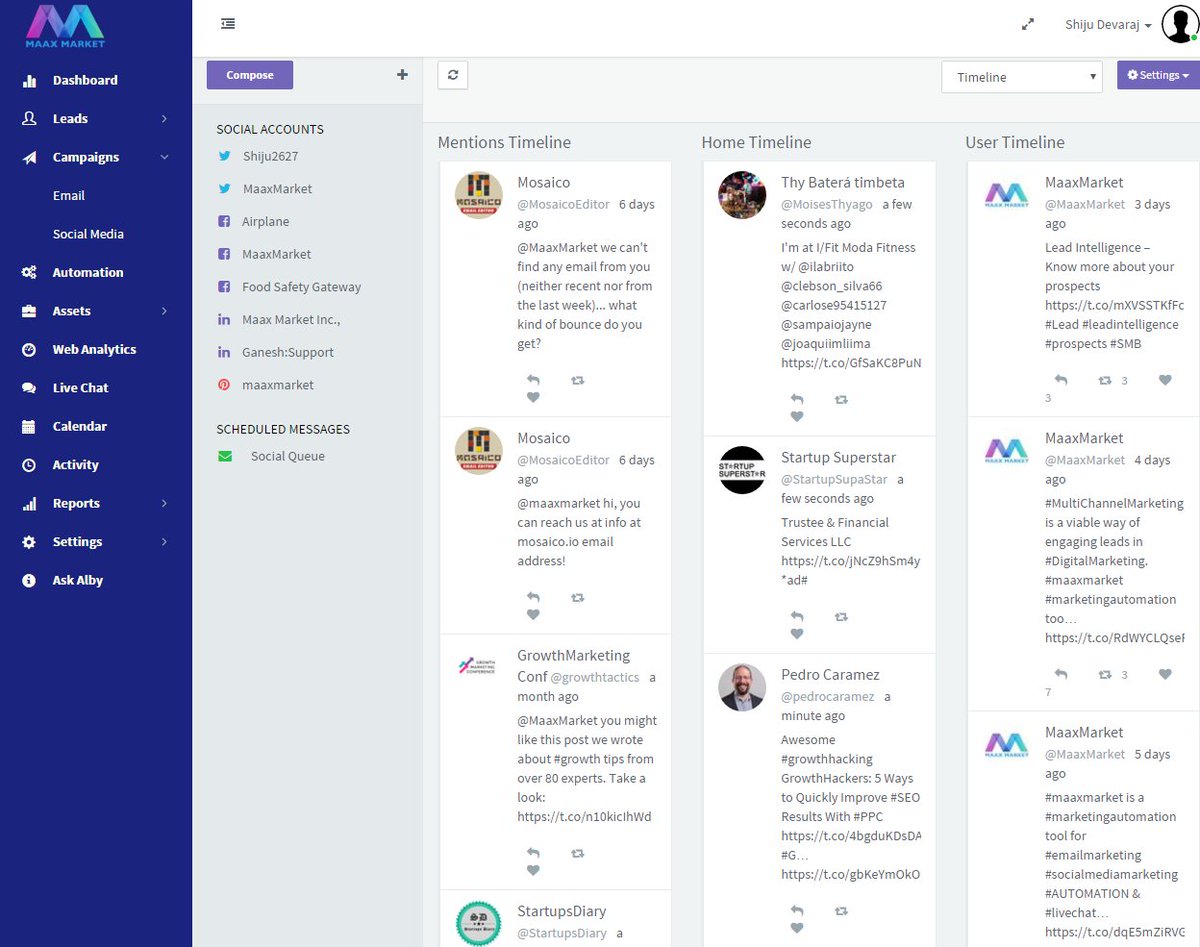
Task: Open Pedro Caramez profile photo
Action: [742, 687]
